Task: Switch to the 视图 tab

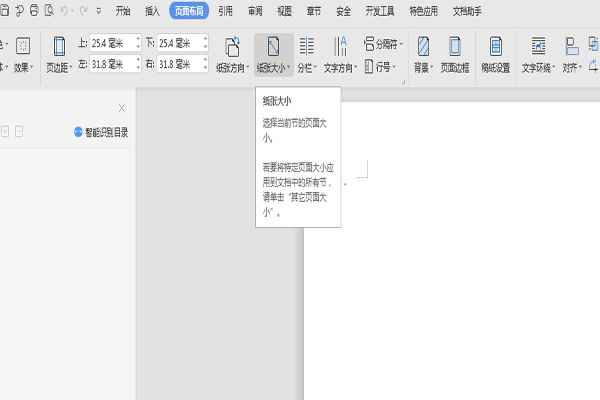Action: tap(284, 11)
